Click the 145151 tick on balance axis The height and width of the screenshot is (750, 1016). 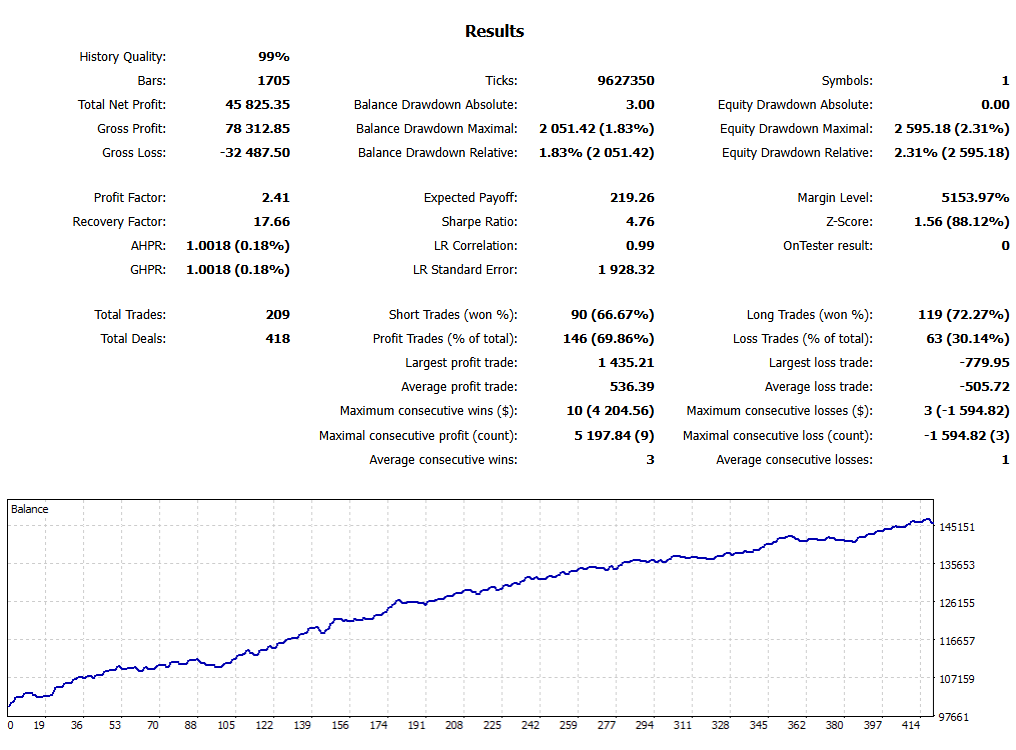point(957,527)
